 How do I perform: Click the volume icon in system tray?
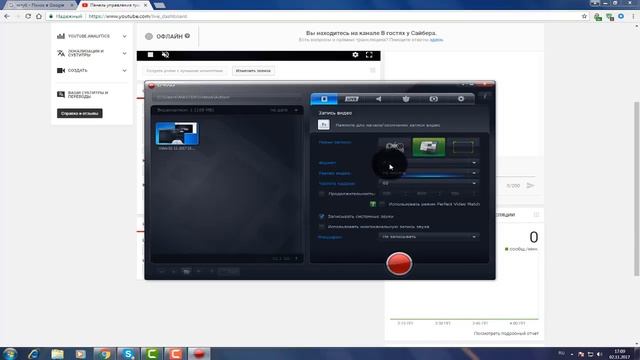pyautogui.click(x=600, y=354)
